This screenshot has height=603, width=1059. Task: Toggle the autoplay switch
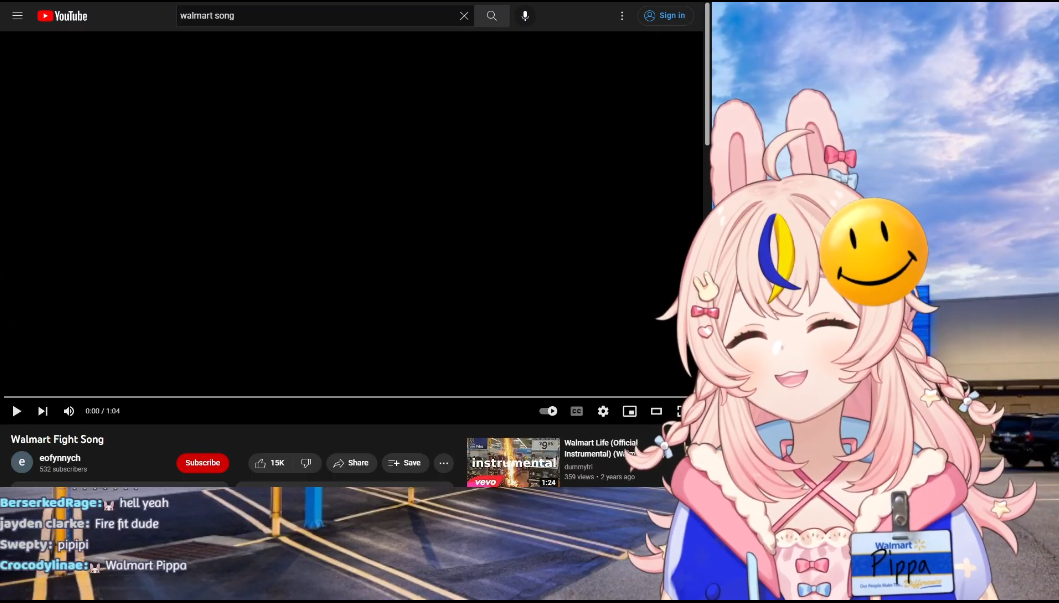pyautogui.click(x=548, y=411)
